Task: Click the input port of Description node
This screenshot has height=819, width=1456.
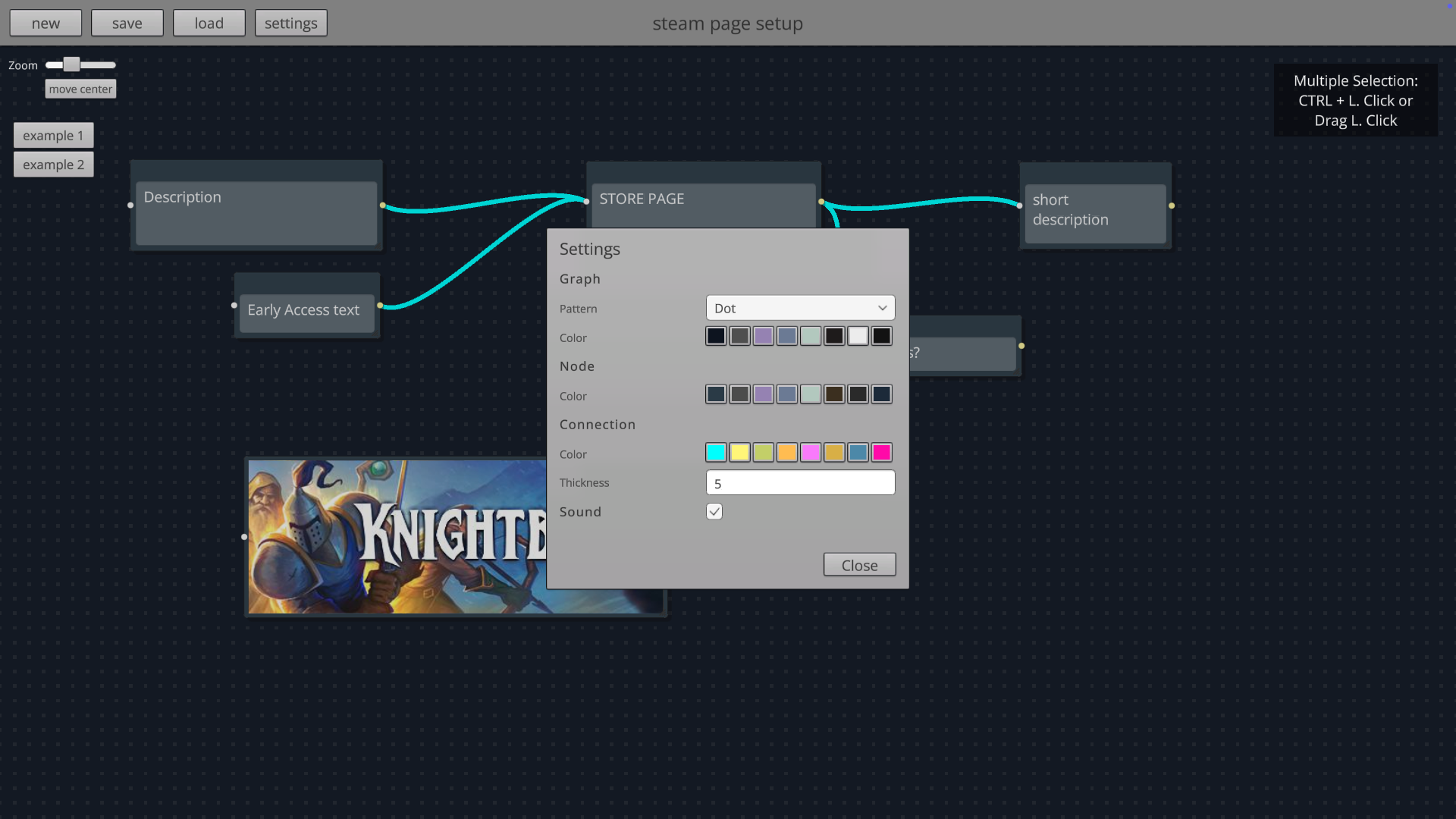Action: (x=130, y=206)
